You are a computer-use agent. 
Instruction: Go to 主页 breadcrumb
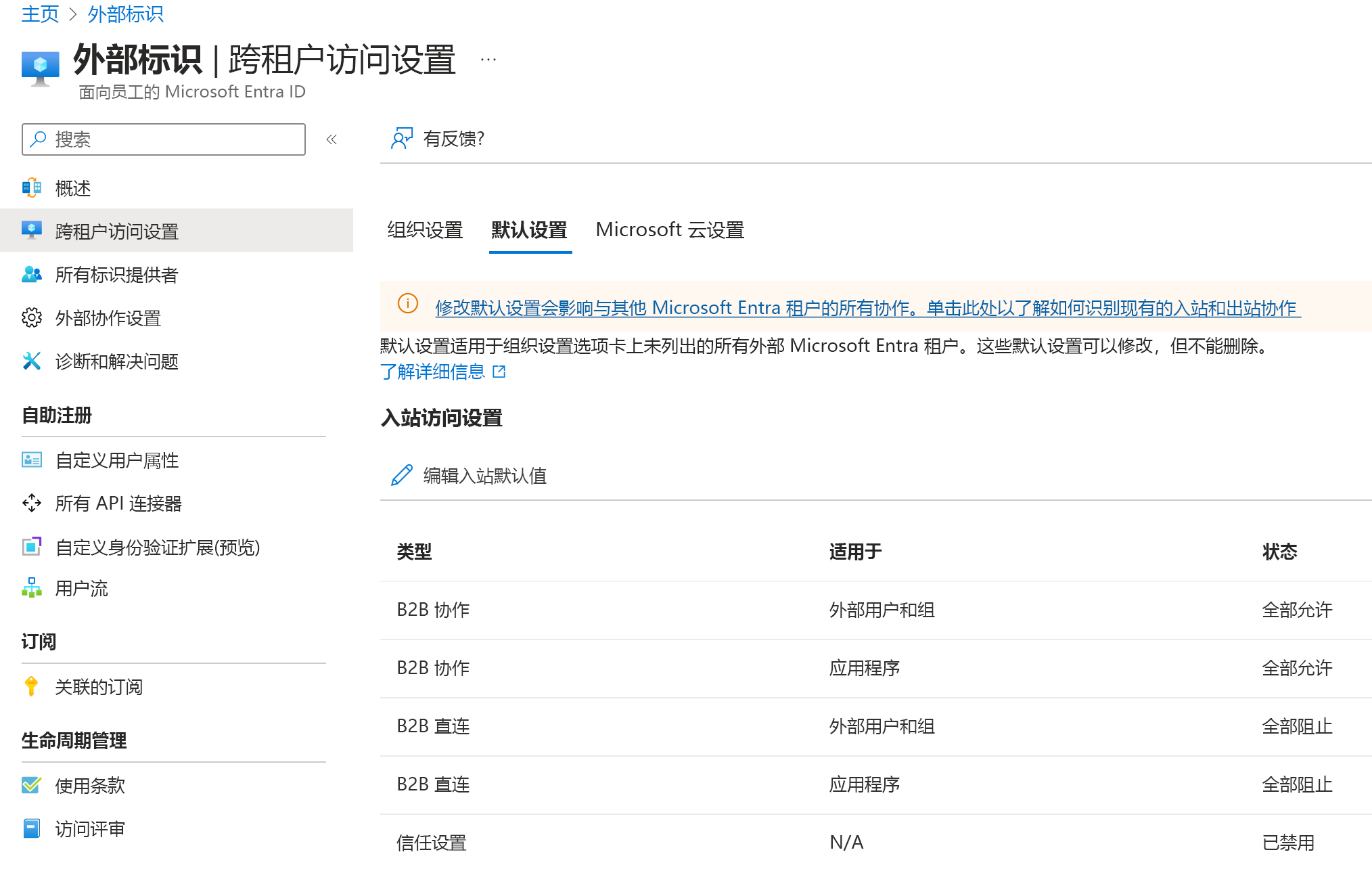[x=40, y=14]
